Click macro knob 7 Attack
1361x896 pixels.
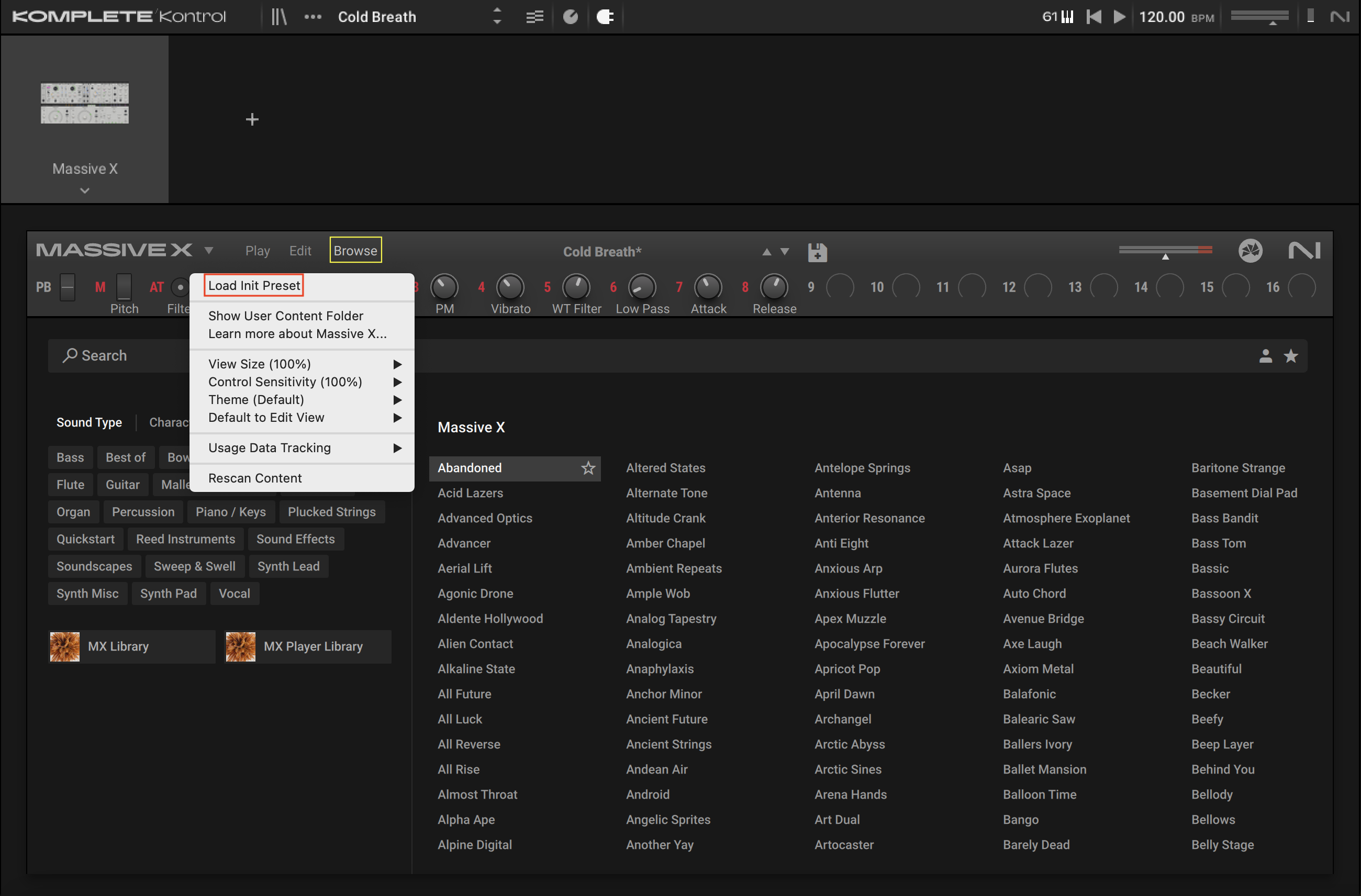point(708,286)
